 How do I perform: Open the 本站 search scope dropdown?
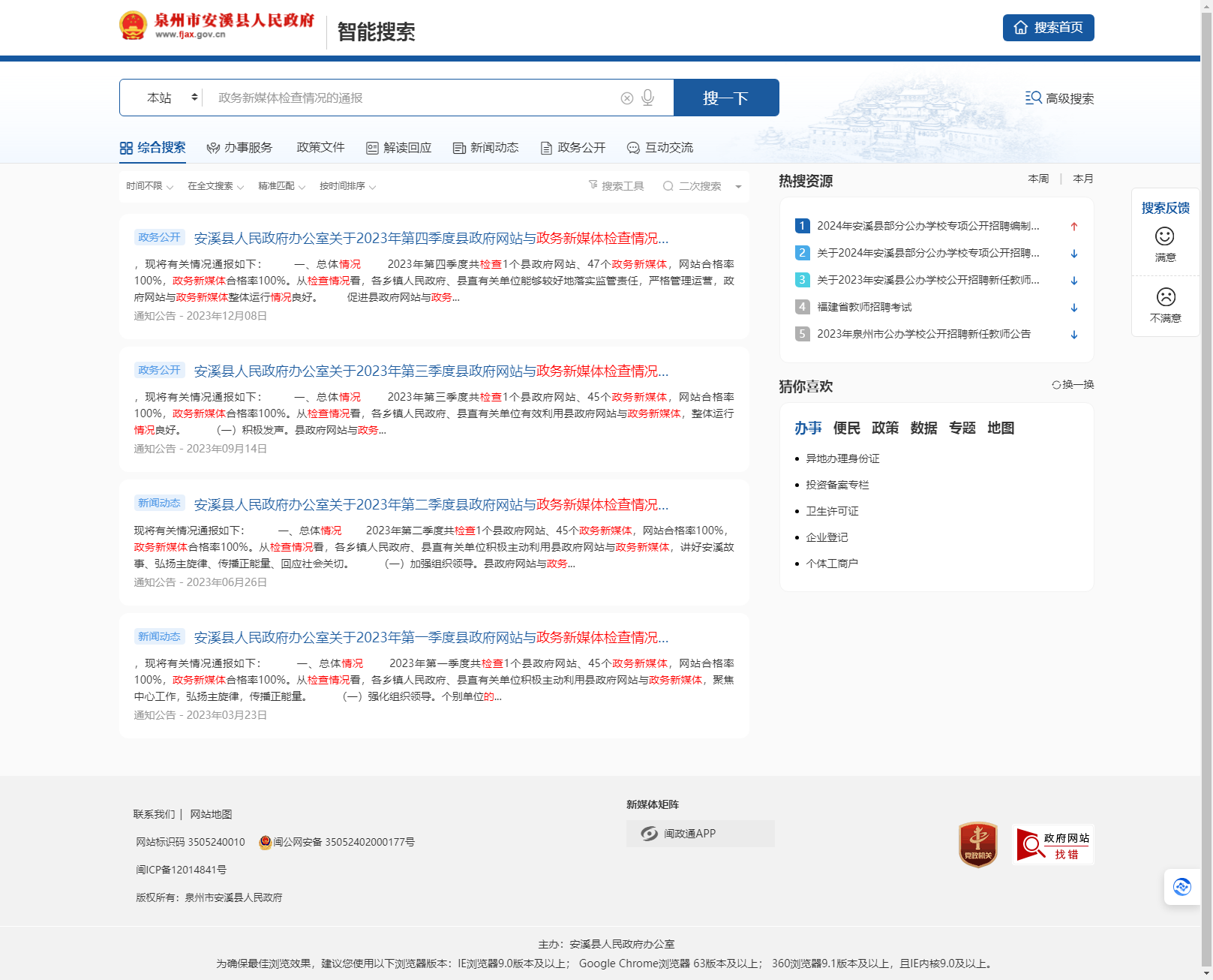pyautogui.click(x=171, y=98)
